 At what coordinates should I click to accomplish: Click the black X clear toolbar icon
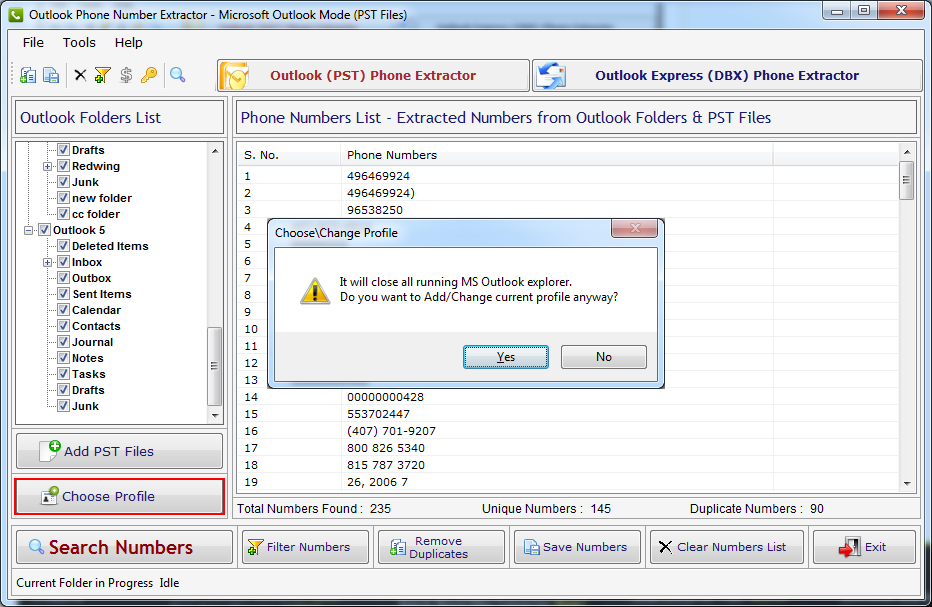click(x=80, y=76)
